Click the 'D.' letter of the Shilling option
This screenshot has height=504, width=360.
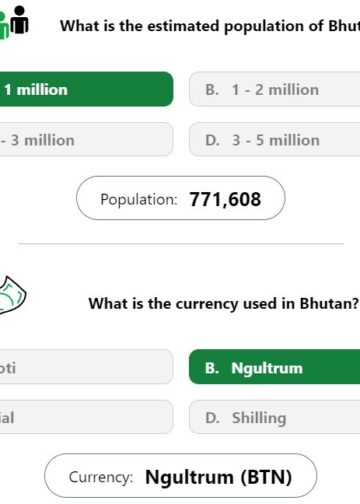(x=212, y=418)
